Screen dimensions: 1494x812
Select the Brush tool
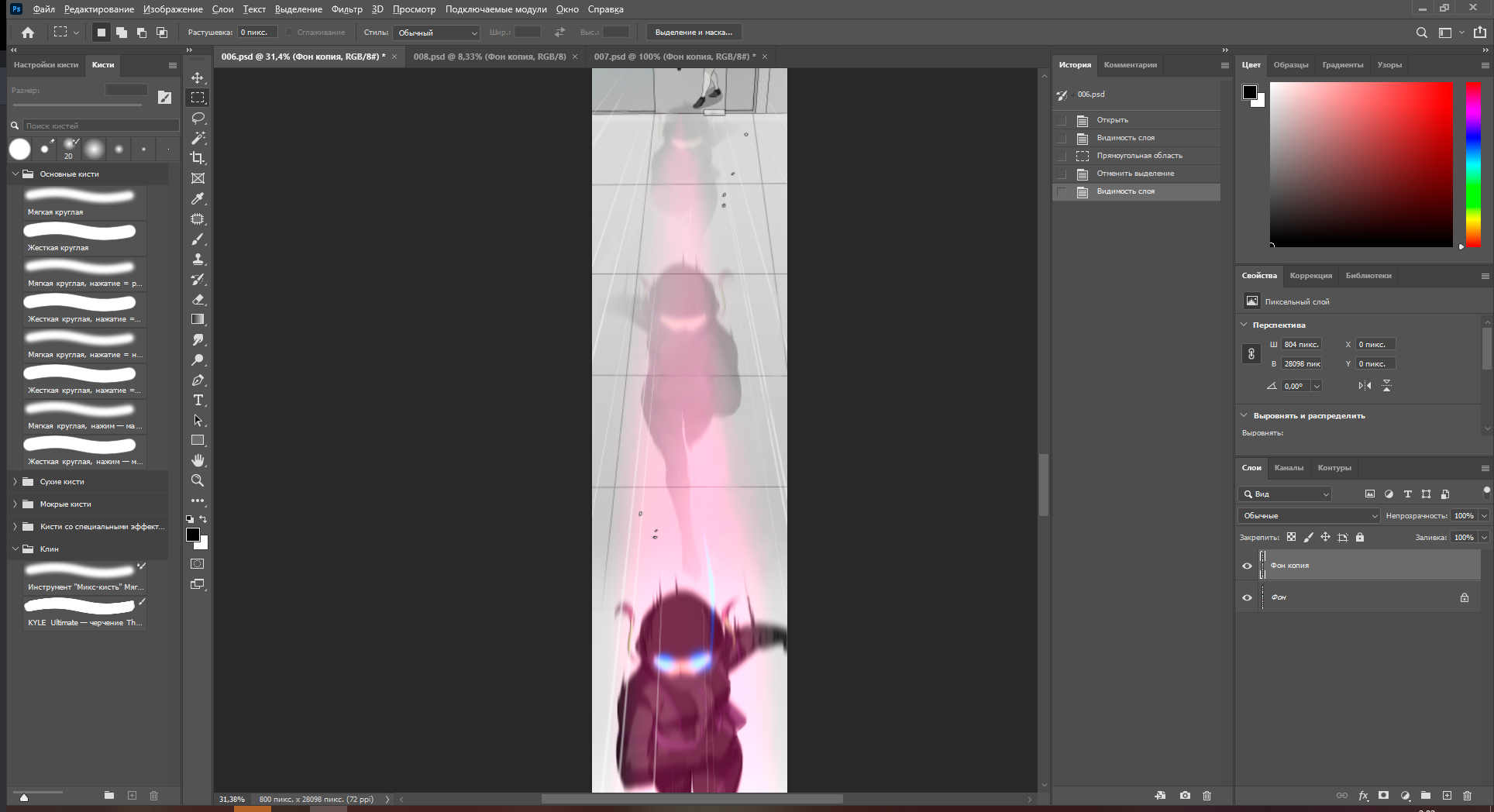(198, 239)
